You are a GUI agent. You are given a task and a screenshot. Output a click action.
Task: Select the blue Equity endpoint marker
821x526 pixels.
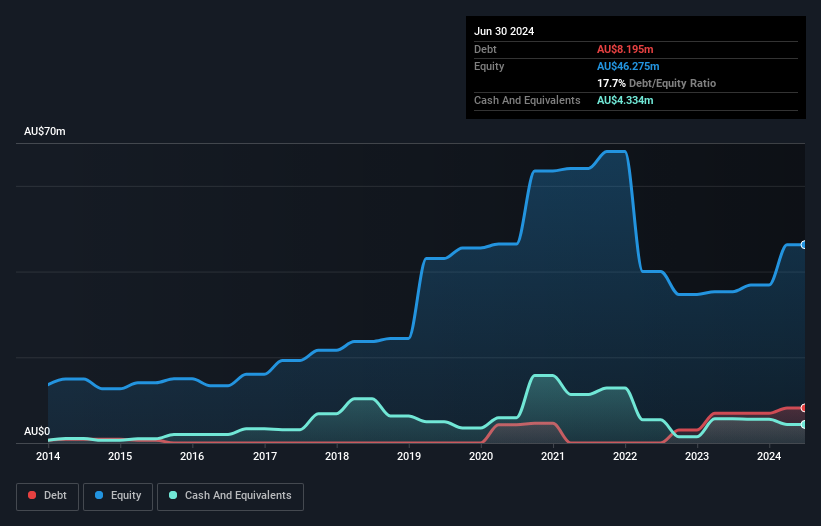point(803,245)
